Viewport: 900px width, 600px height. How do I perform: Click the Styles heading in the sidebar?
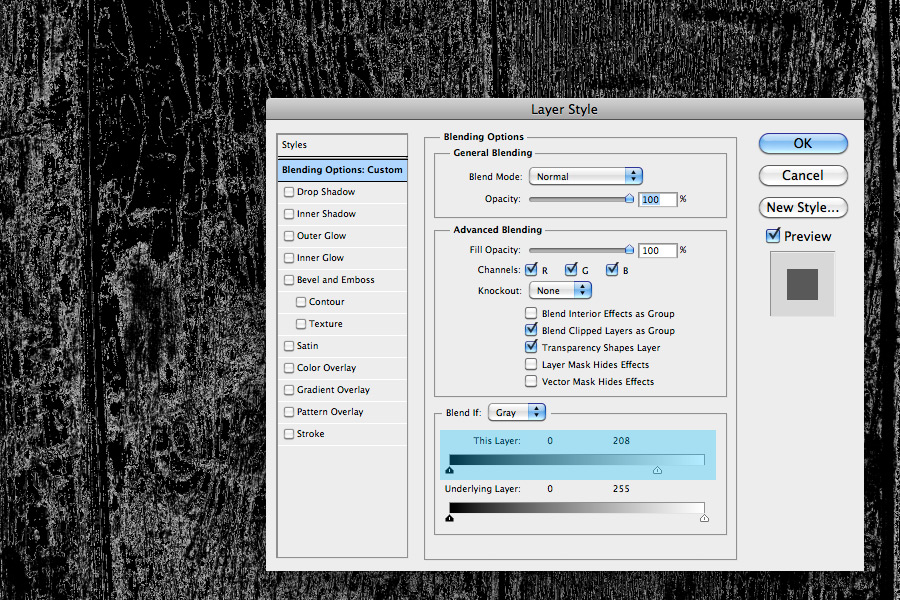click(294, 144)
